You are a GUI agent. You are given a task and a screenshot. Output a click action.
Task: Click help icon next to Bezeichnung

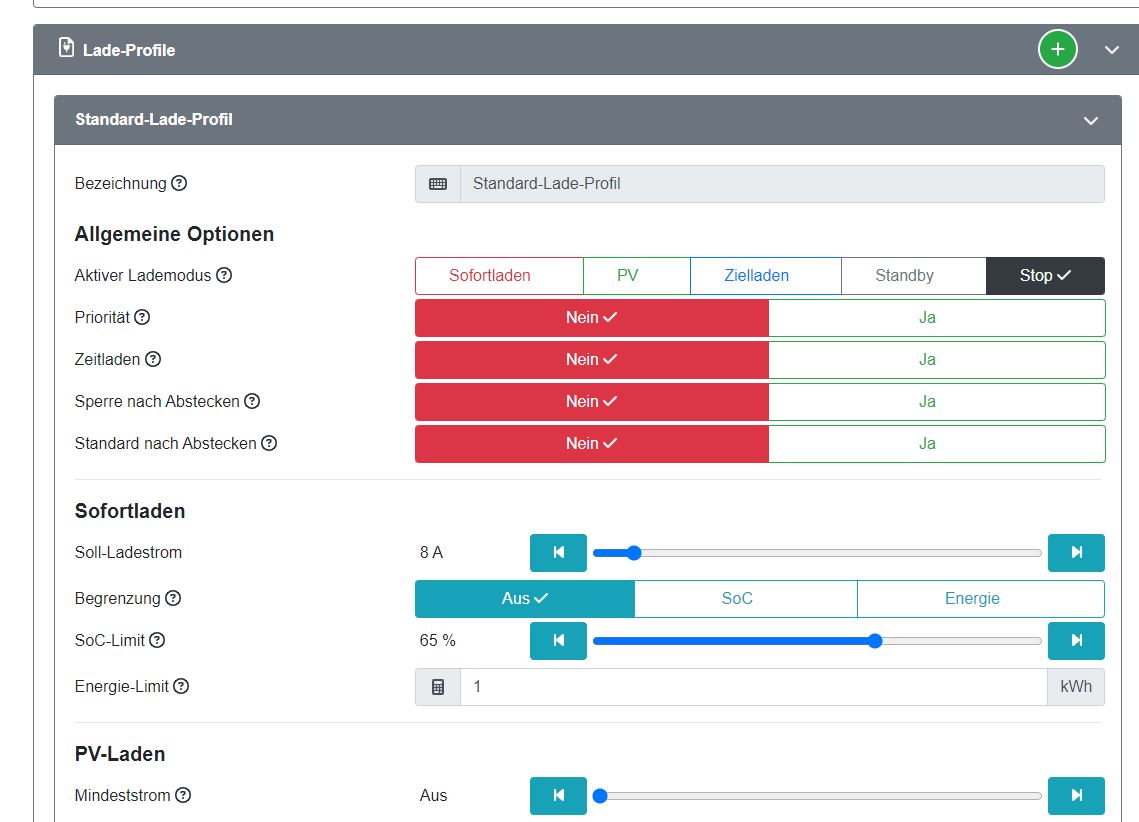(x=179, y=183)
